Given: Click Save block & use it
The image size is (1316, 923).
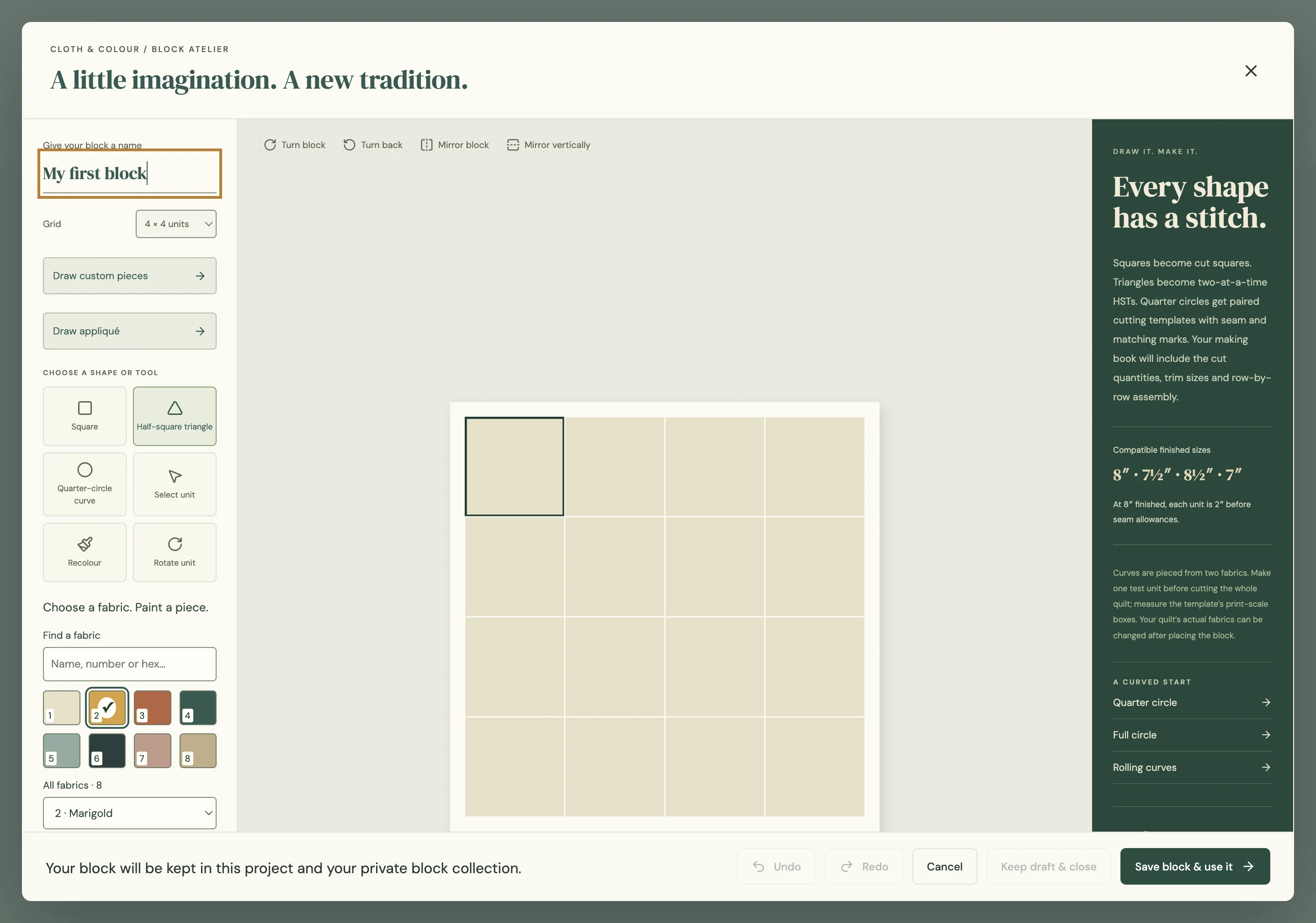Looking at the screenshot, I should 1194,866.
